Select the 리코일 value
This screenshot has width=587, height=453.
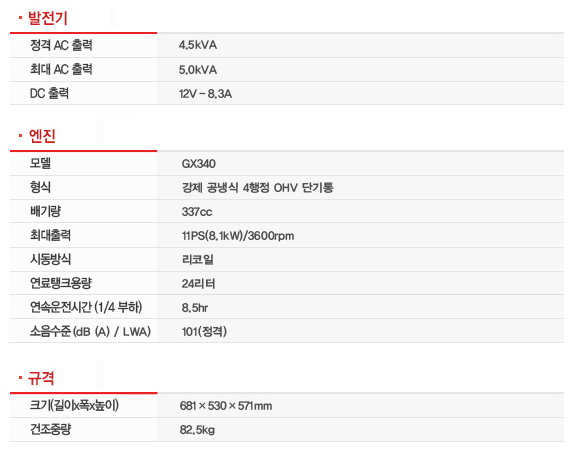pyautogui.click(x=198, y=259)
